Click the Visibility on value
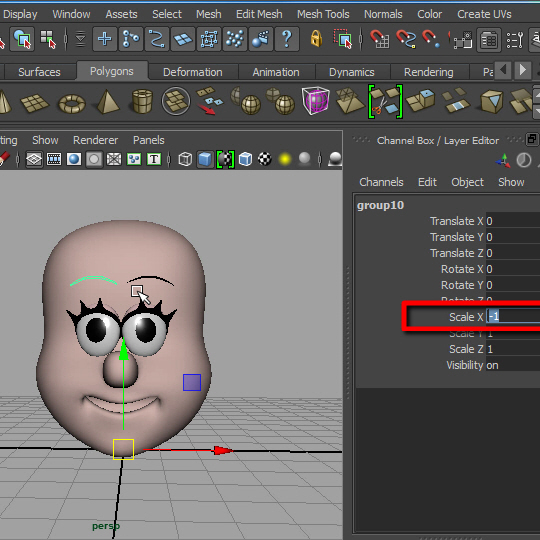The height and width of the screenshot is (540, 540). pyautogui.click(x=513, y=365)
